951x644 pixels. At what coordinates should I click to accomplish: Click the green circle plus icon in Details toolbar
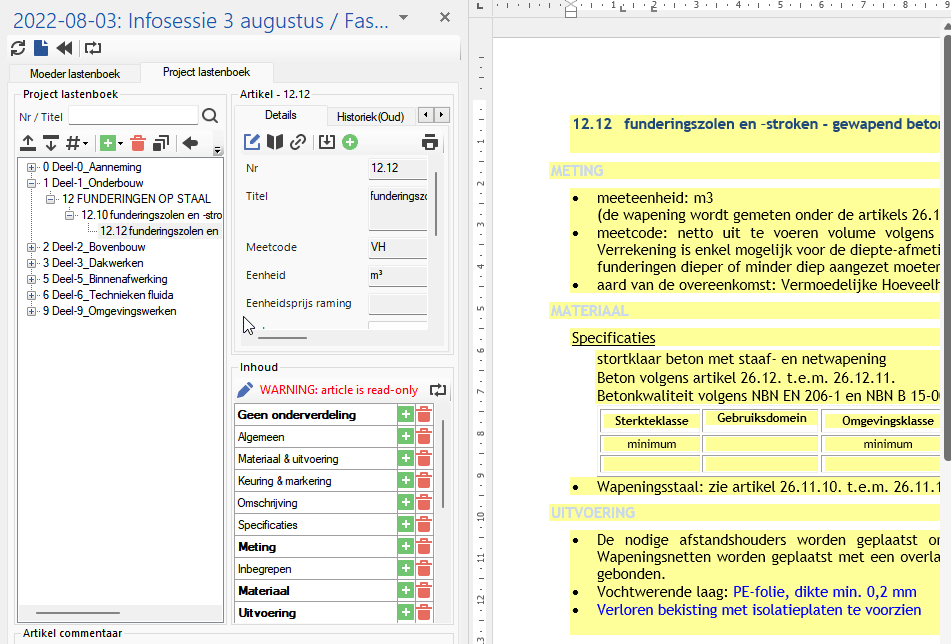pos(350,142)
